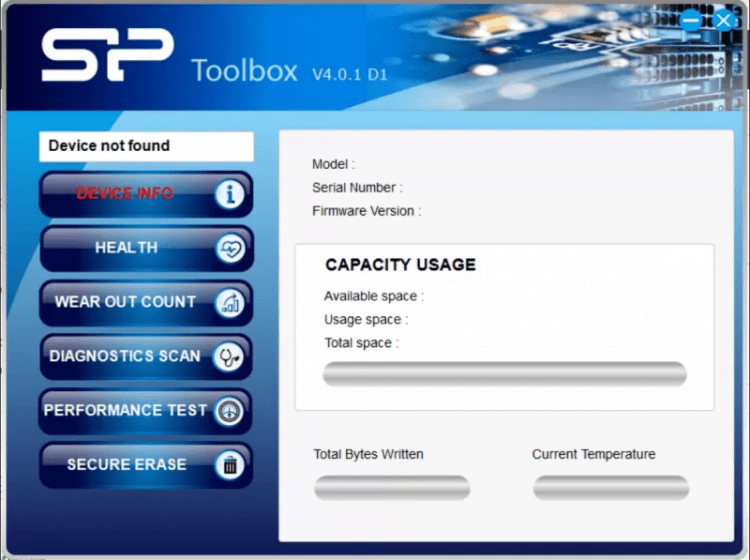Click the 'V4.0.1 D1' version text
Screen dimensions: 750x560
[350, 74]
